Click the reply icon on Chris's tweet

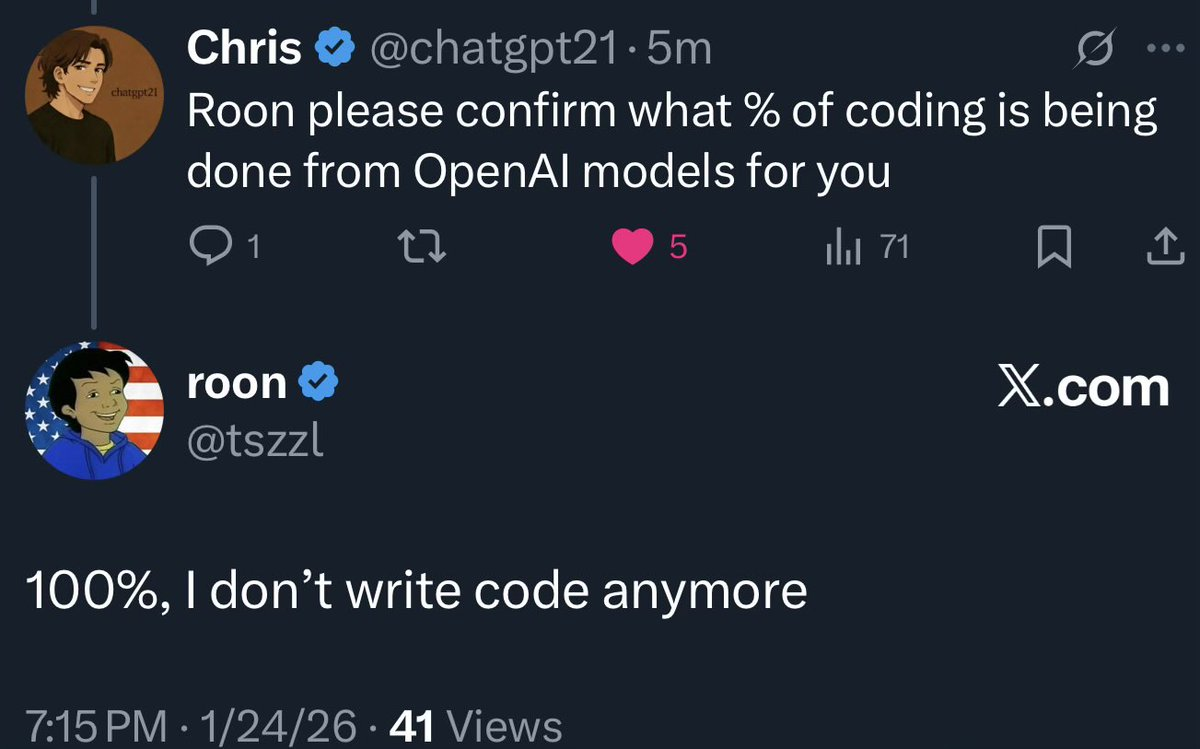(206, 247)
